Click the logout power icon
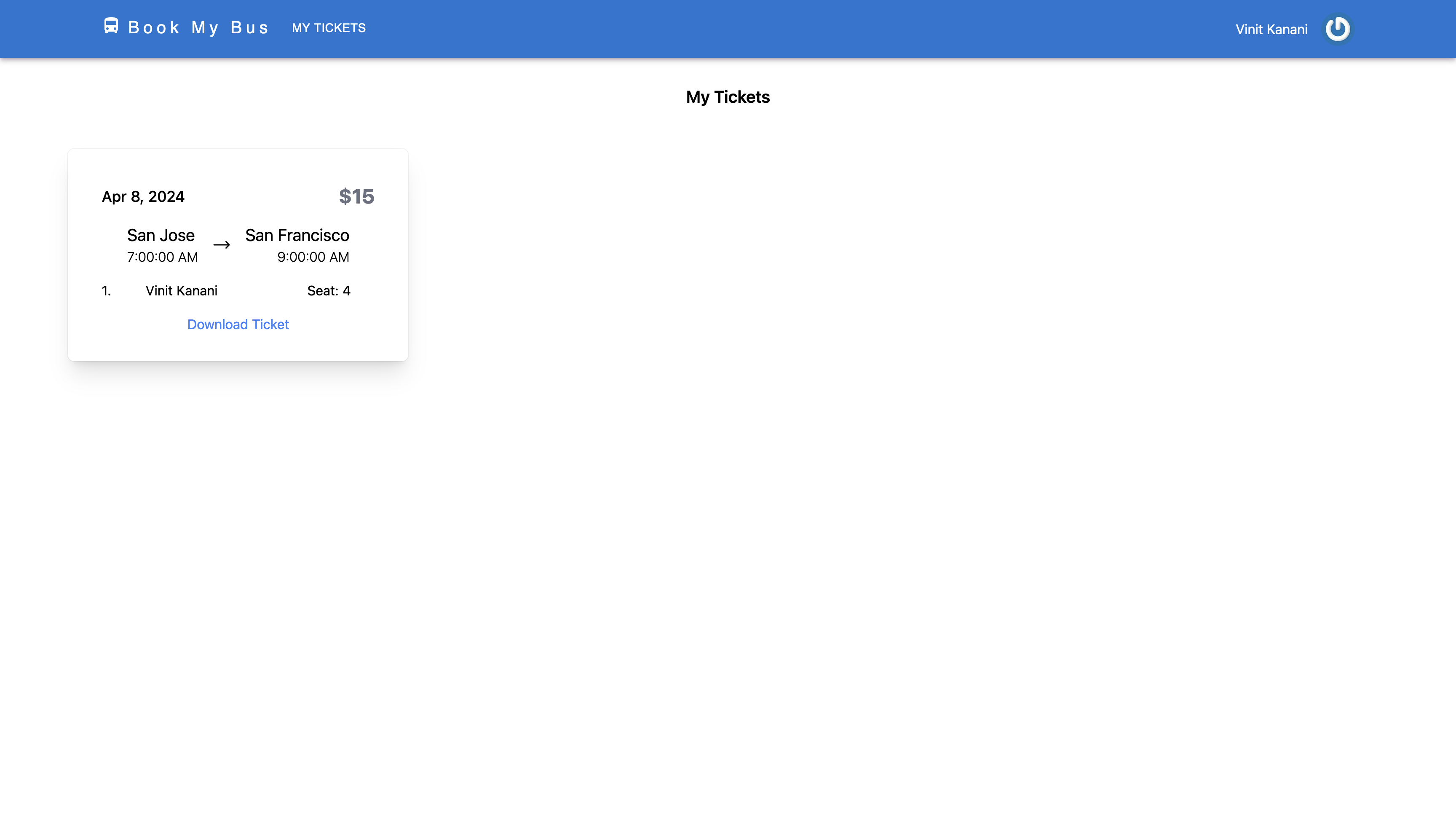The height and width of the screenshot is (815, 1456). (x=1337, y=28)
